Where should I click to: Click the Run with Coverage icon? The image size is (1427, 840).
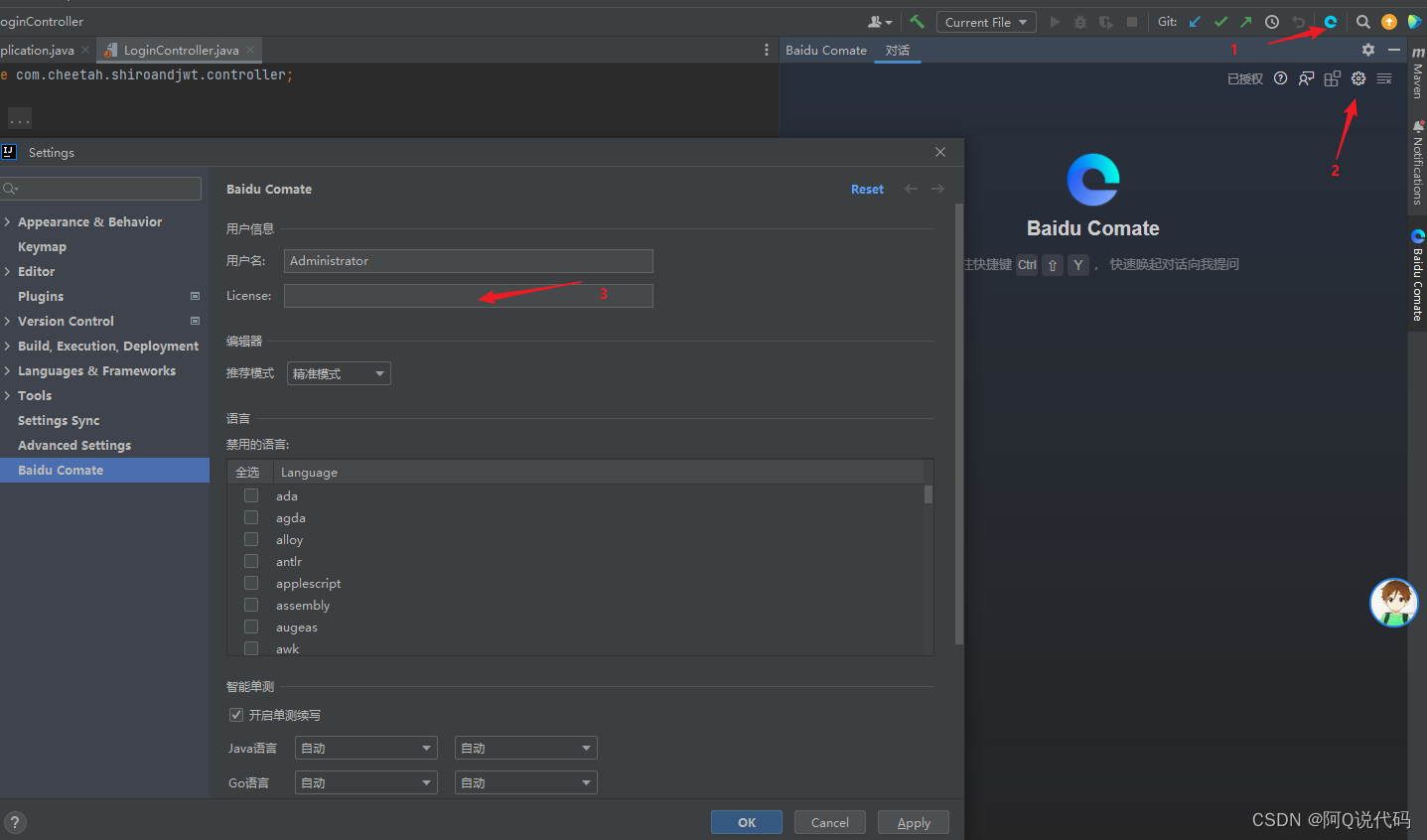click(x=1105, y=22)
